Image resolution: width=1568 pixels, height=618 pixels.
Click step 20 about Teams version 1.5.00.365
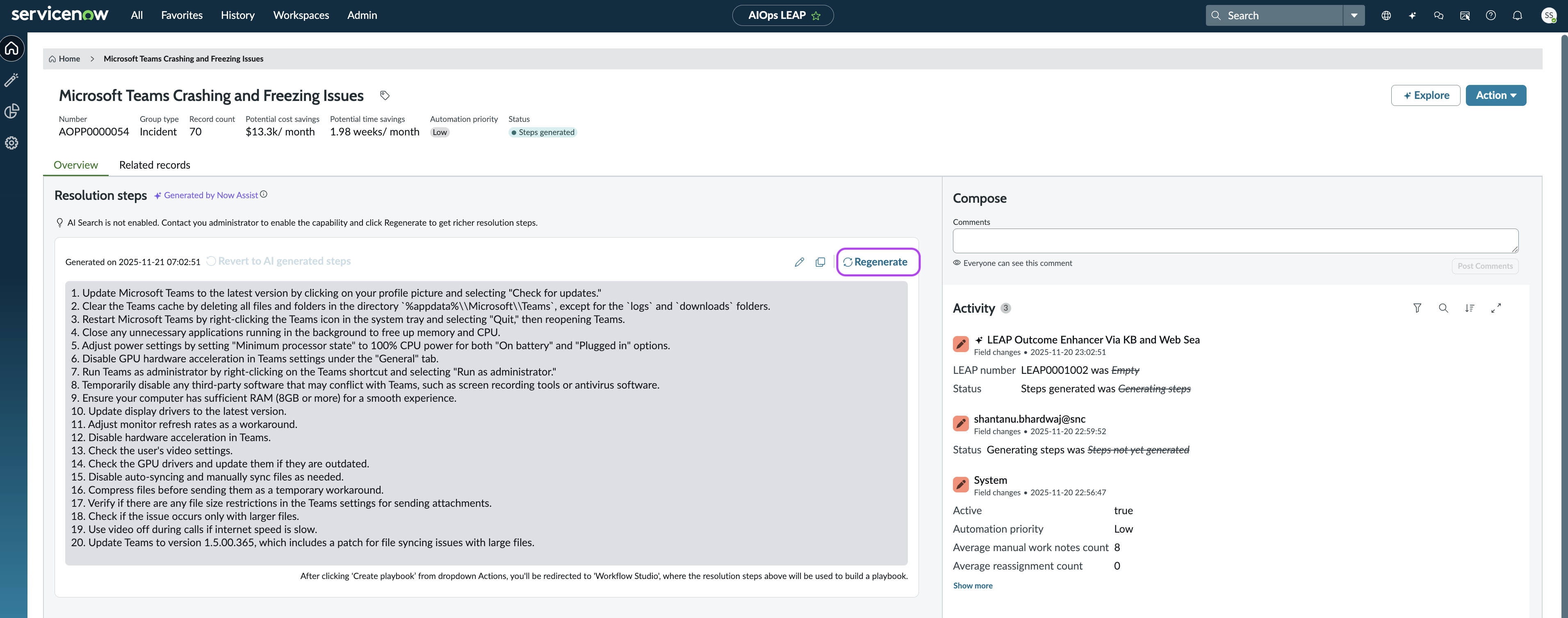pos(303,543)
